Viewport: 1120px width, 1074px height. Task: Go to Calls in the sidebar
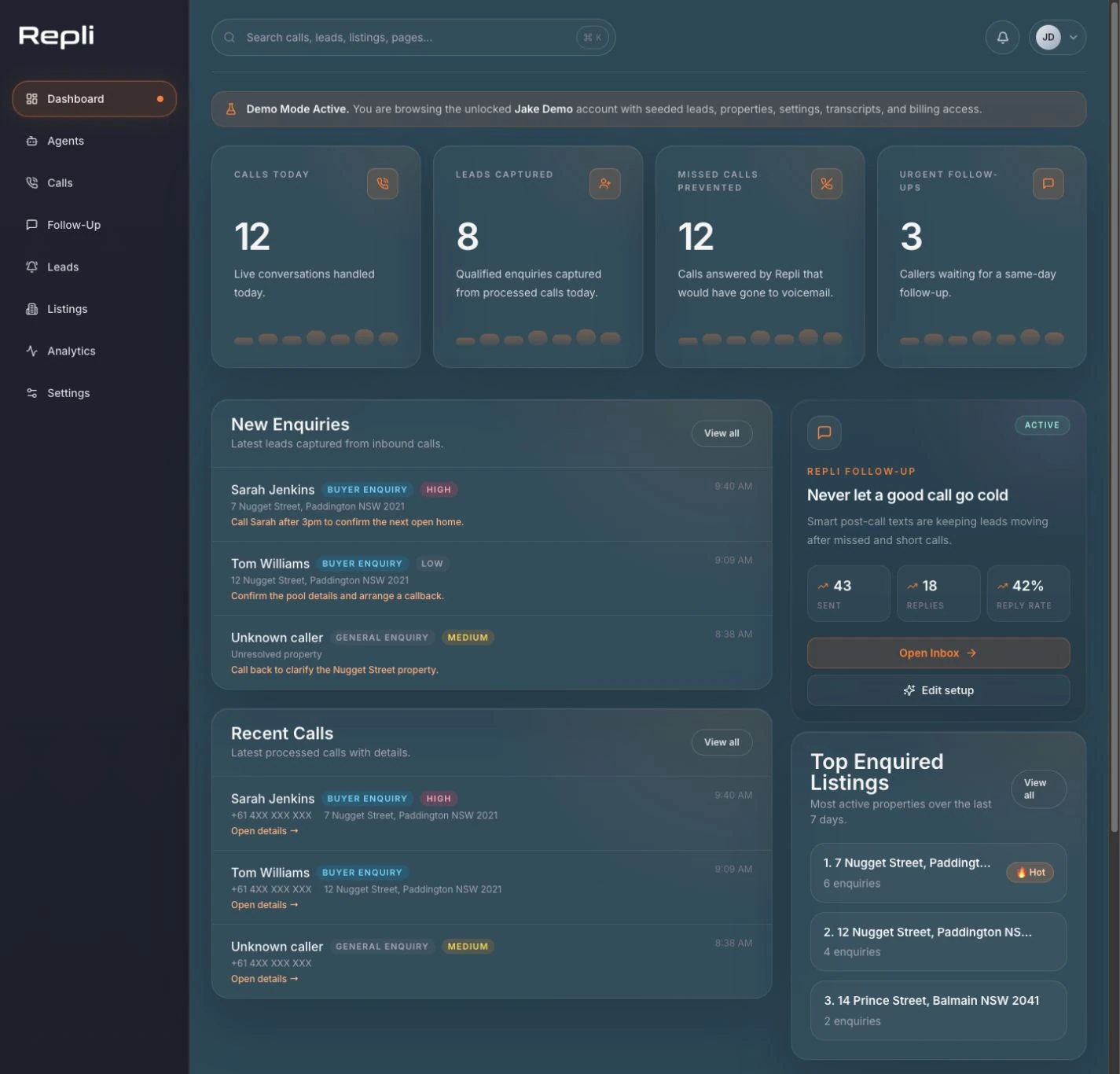pyautogui.click(x=94, y=182)
